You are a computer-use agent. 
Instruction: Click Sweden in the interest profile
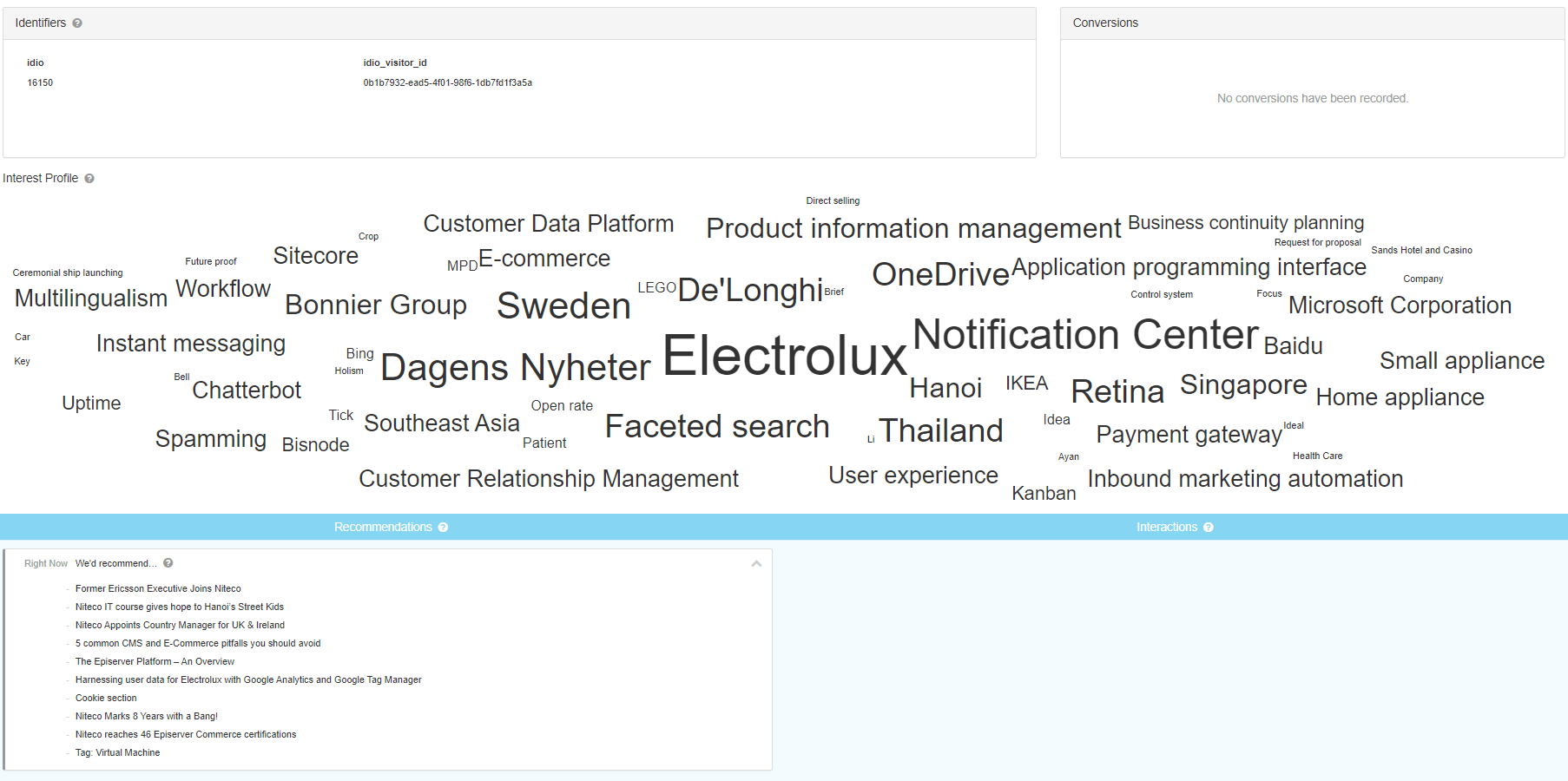[563, 306]
